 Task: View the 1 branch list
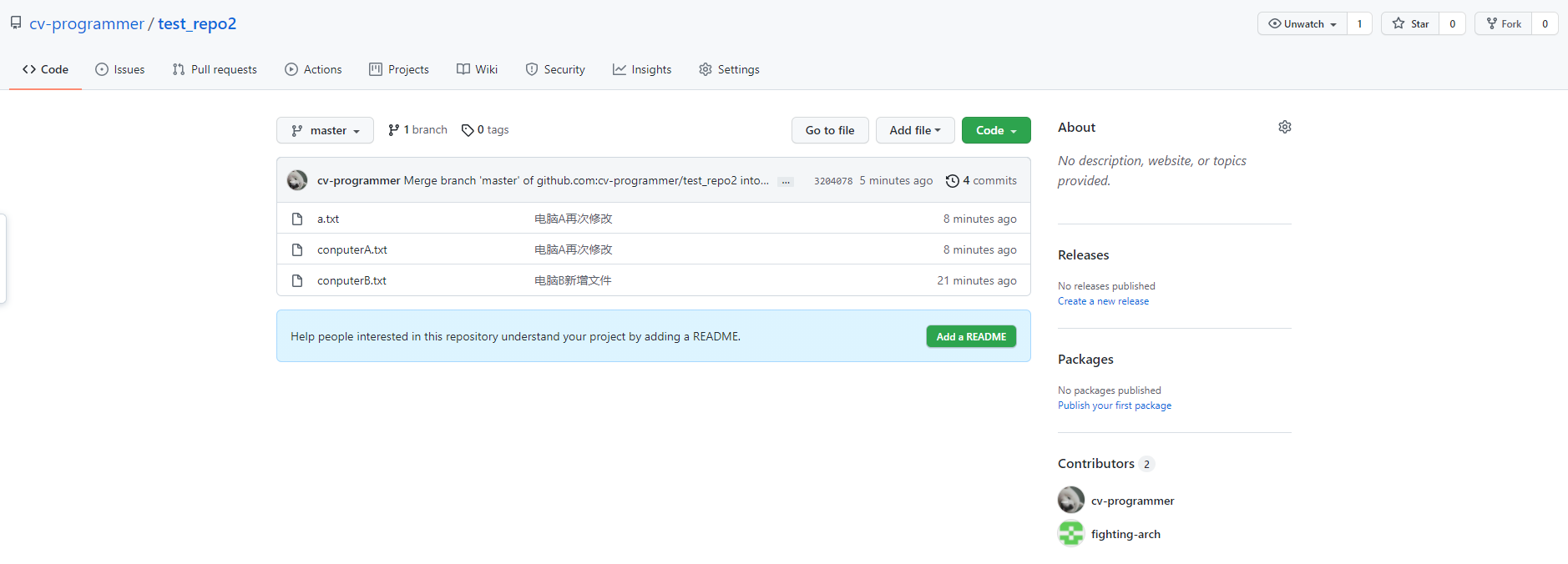(x=417, y=130)
